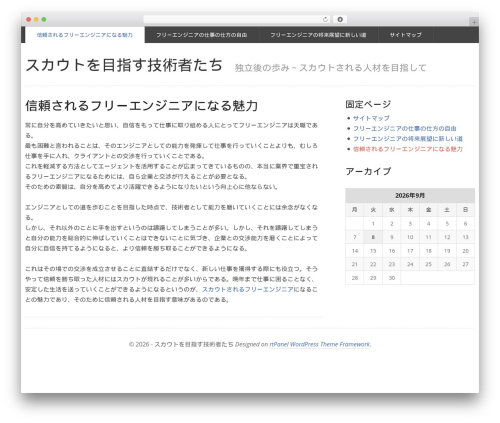Click sidebar link フリーエンジニアの将来展望に新しい道
The image size is (500, 423).
tap(408, 139)
